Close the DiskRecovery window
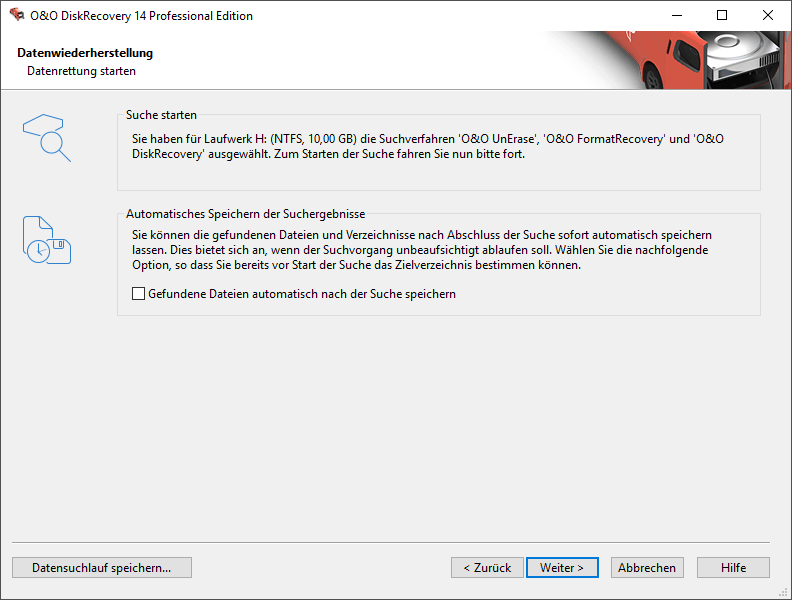Screen dimensions: 792x600 point(768,16)
